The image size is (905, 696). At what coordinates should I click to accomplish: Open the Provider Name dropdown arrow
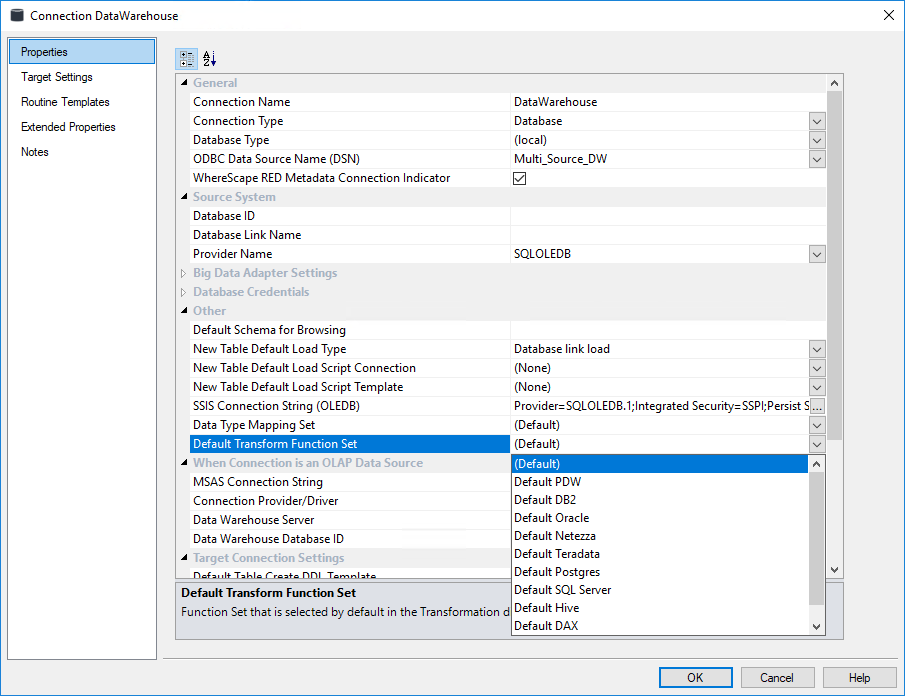tap(817, 254)
